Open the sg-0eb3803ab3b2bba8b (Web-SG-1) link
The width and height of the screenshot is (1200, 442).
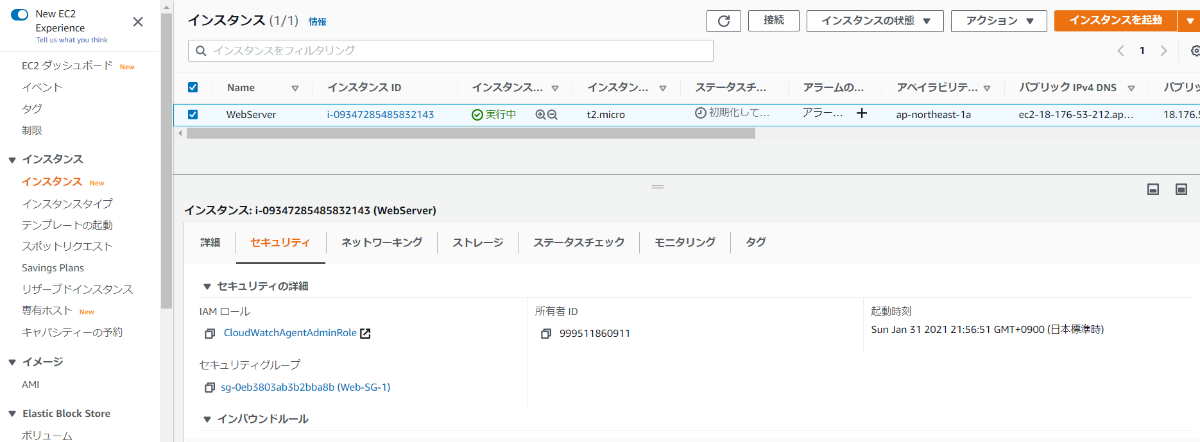pyautogui.click(x=305, y=387)
